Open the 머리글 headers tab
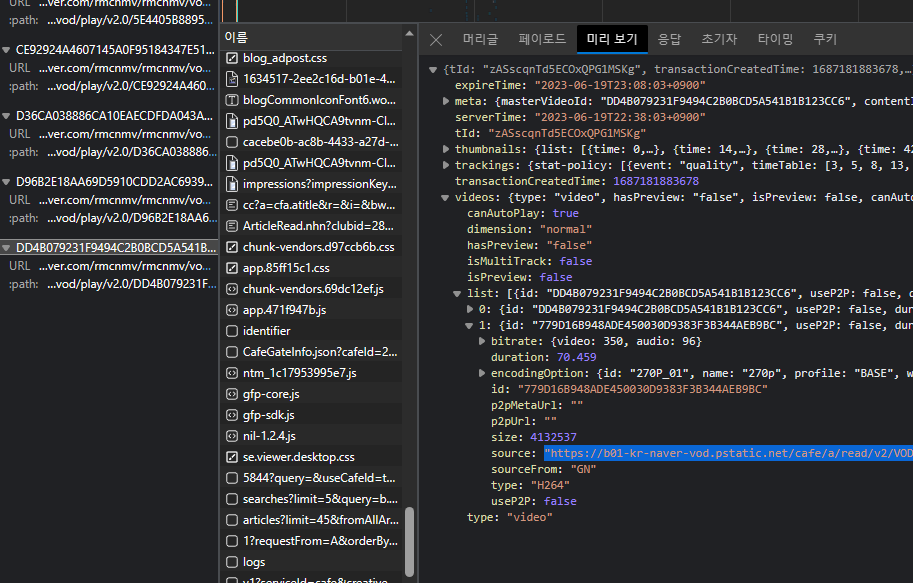 [480, 39]
